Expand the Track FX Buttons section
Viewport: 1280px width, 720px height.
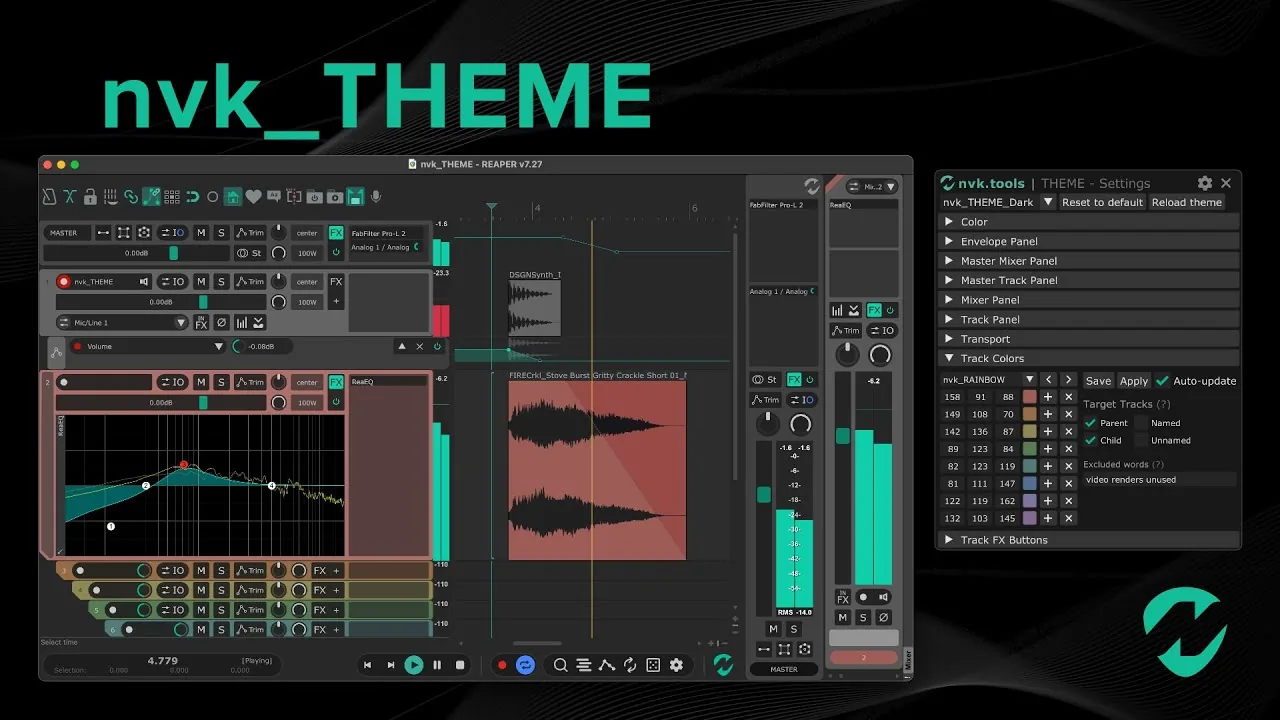coord(1089,540)
